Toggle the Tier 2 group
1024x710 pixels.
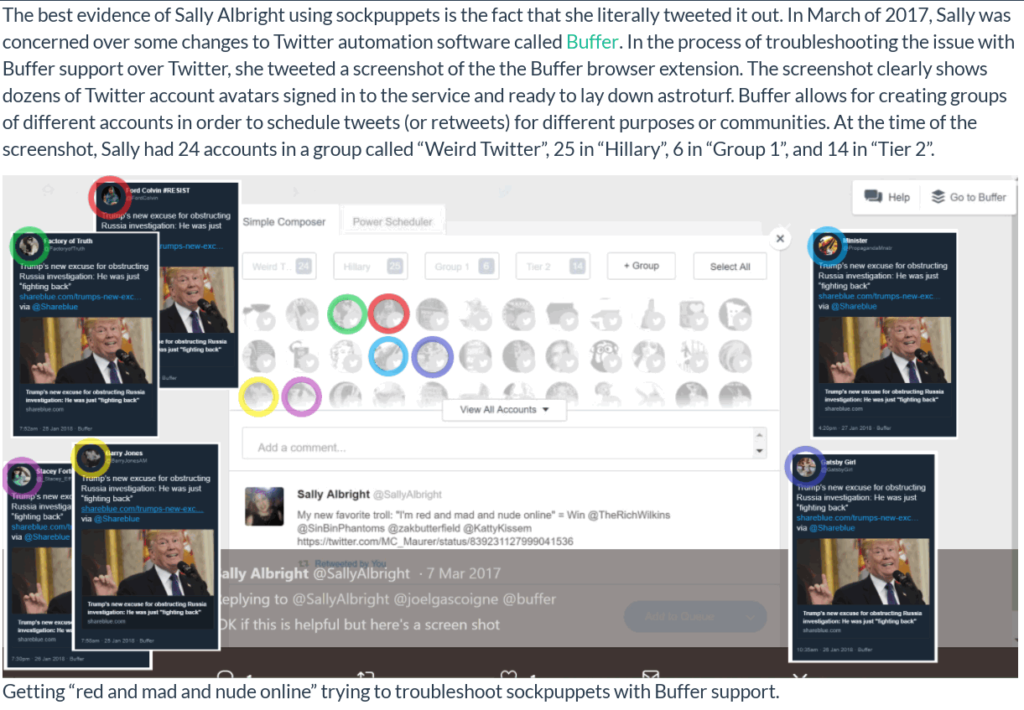(552, 266)
